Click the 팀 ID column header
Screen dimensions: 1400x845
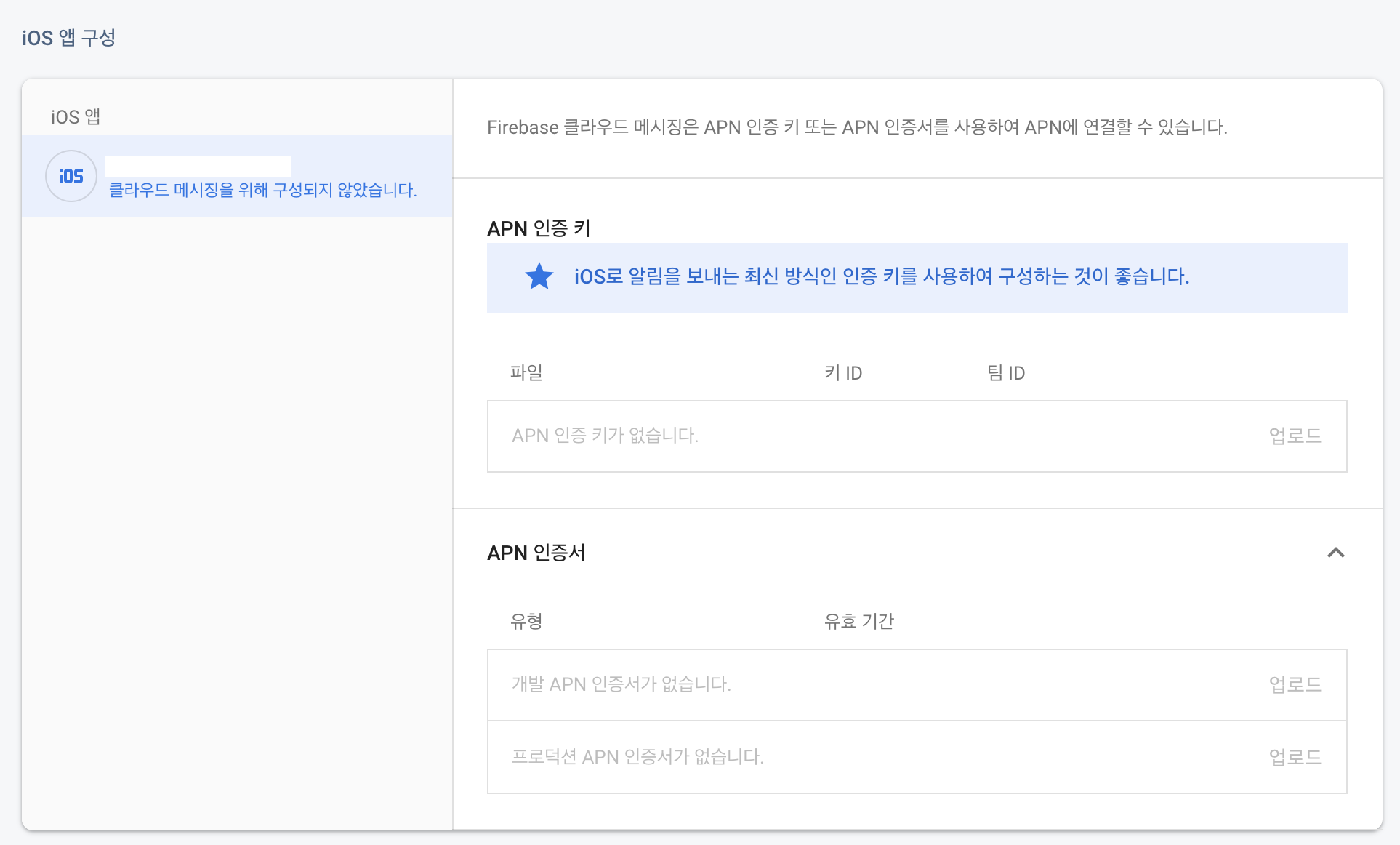1006,373
